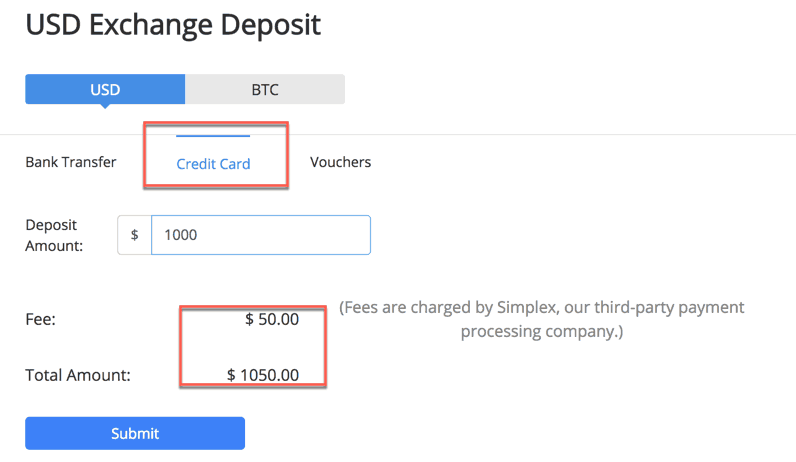The image size is (796, 462).
Task: Click the dollar symbol beside 50.00
Action: pyautogui.click(x=249, y=319)
